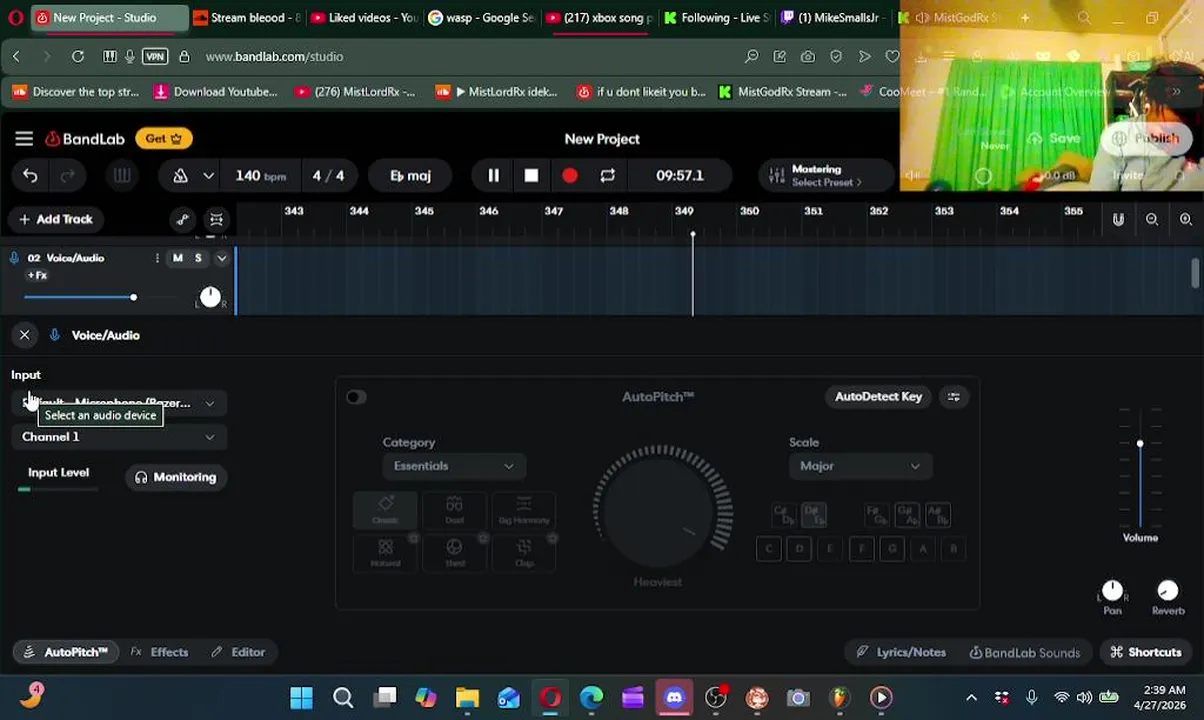Toggle track height collapse icon
The image size is (1204, 720).
(x=216, y=220)
